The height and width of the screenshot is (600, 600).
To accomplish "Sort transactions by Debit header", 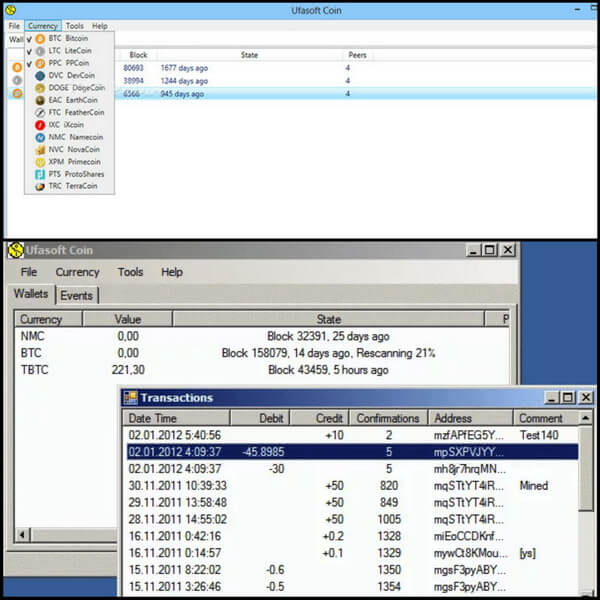I will click(x=260, y=418).
